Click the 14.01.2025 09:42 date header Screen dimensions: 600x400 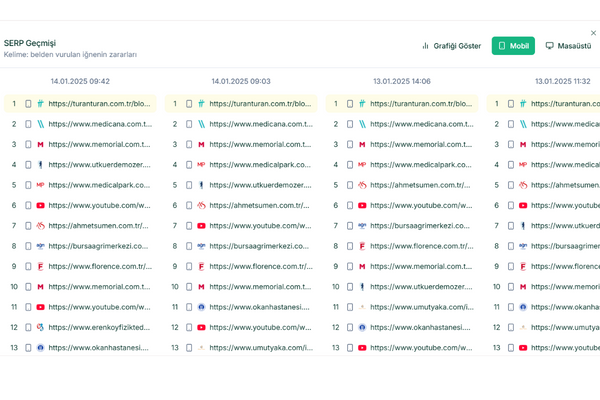click(x=80, y=81)
